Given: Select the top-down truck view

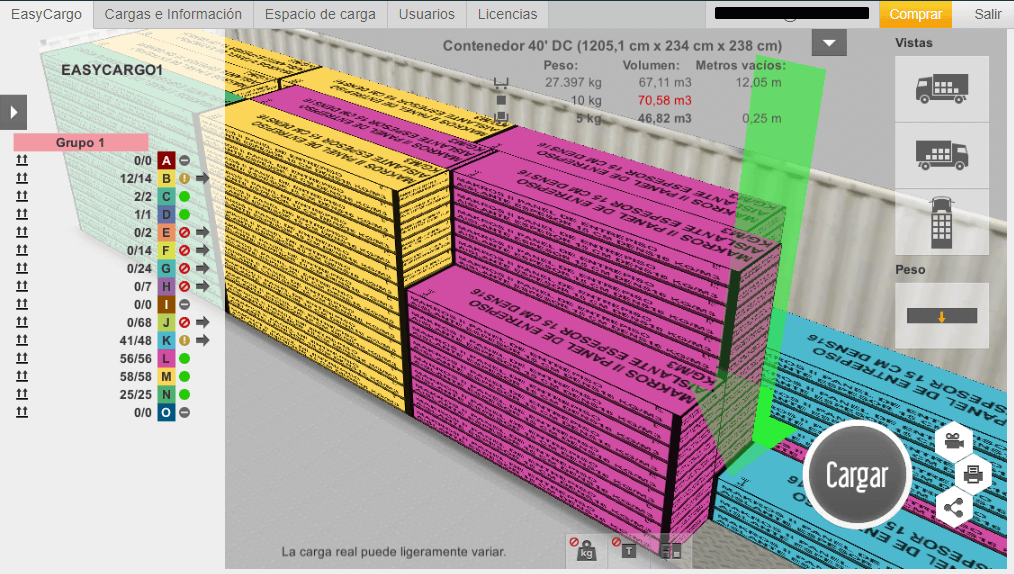Looking at the screenshot, I should pos(941,222).
